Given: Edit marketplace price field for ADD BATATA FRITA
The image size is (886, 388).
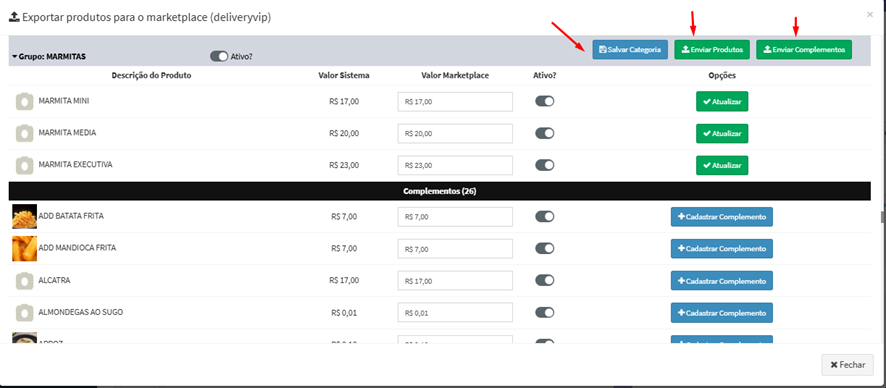Looking at the screenshot, I should [x=455, y=217].
